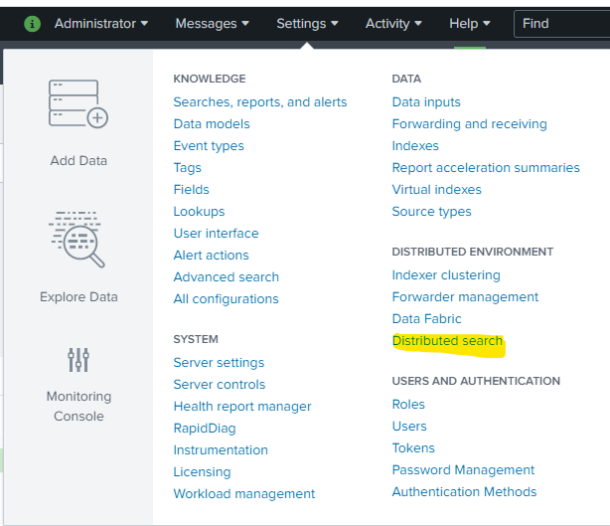The width and height of the screenshot is (610, 526).
Task: Open Searches, reports, and alerts
Action: [260, 102]
